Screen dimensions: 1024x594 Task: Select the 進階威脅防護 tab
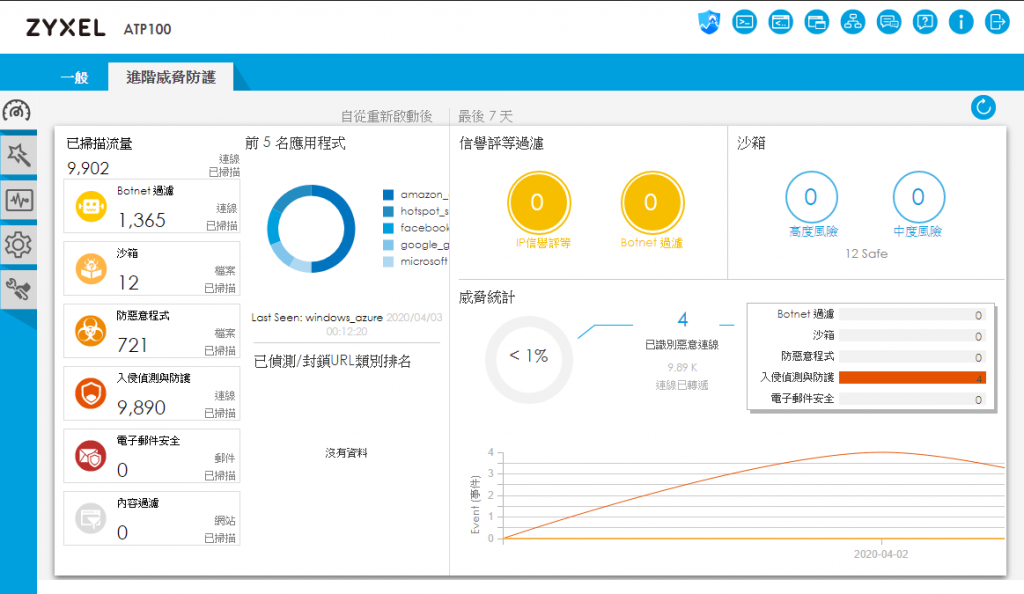point(171,77)
